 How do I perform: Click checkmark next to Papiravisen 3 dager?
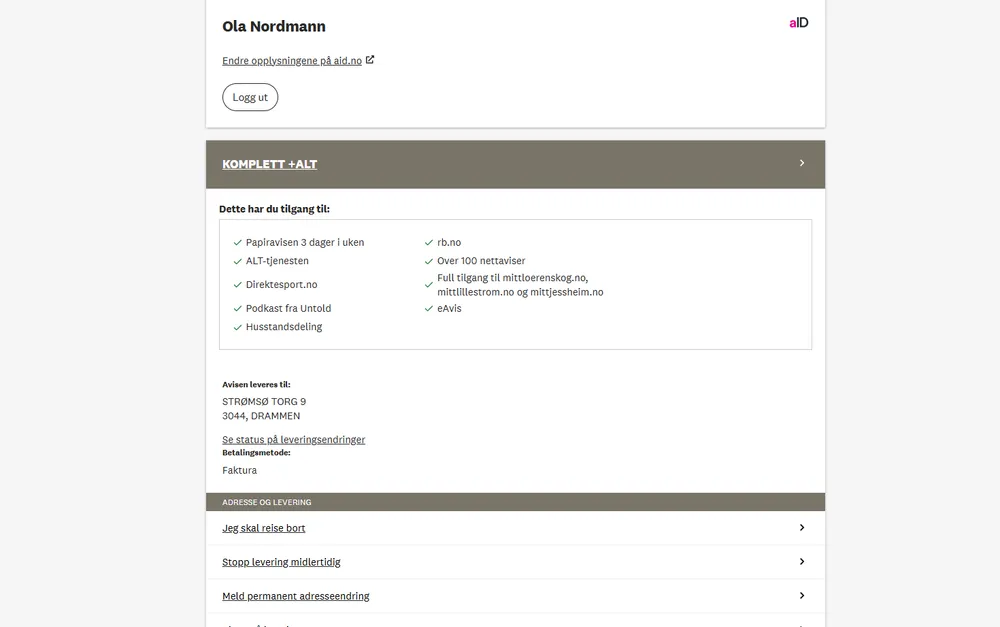237,243
